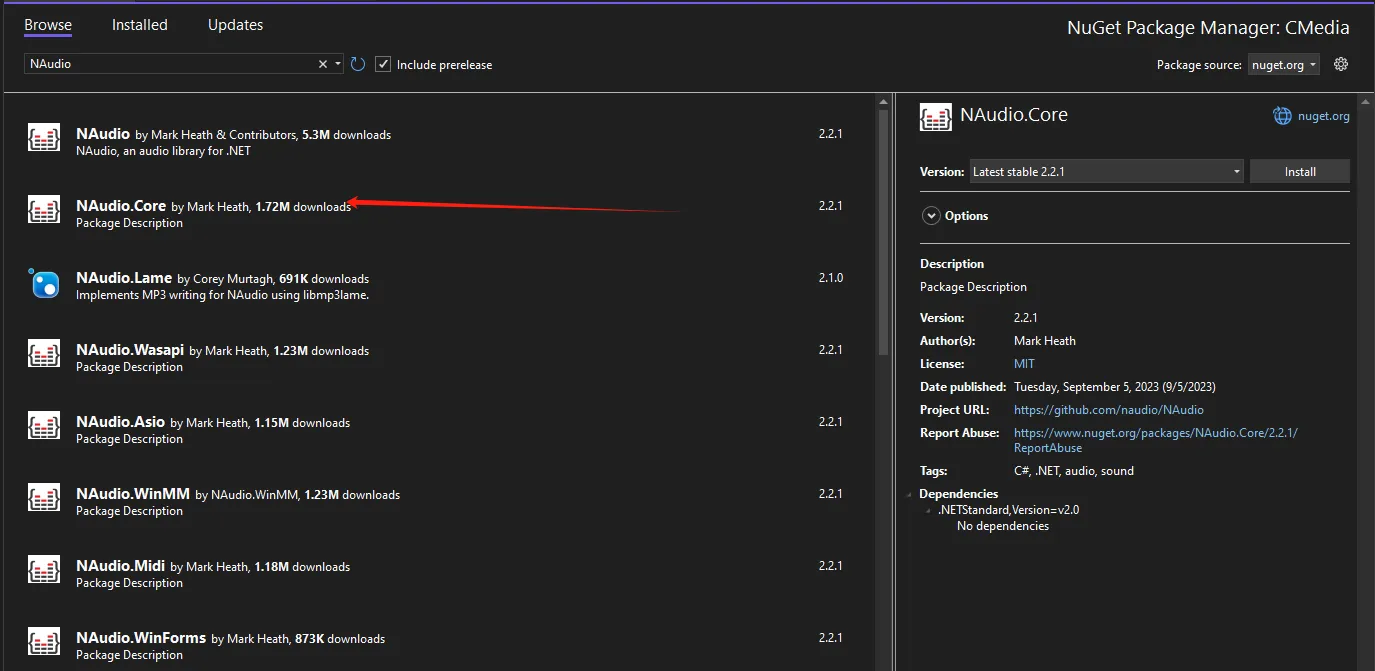Switch to the Updates tab

[236, 25]
